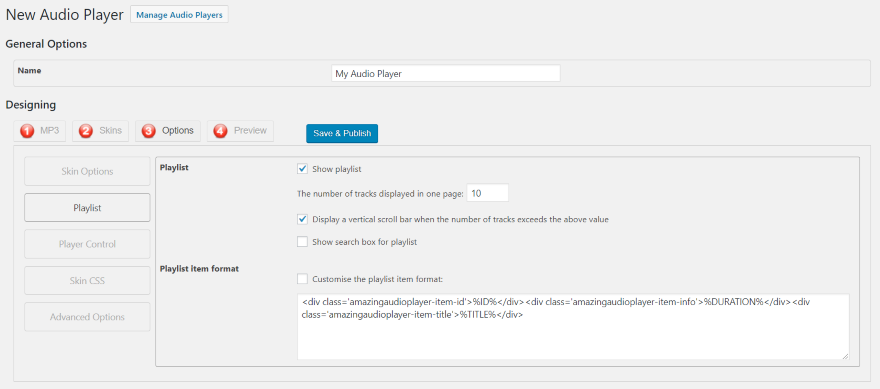Tick Customise the playlist item format

pyautogui.click(x=302, y=278)
